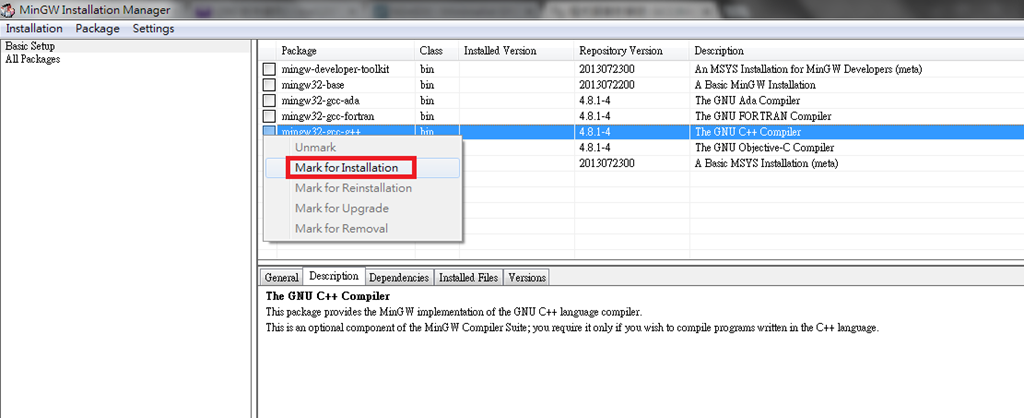Click Mark for Reinstallation in the context menu

point(362,188)
